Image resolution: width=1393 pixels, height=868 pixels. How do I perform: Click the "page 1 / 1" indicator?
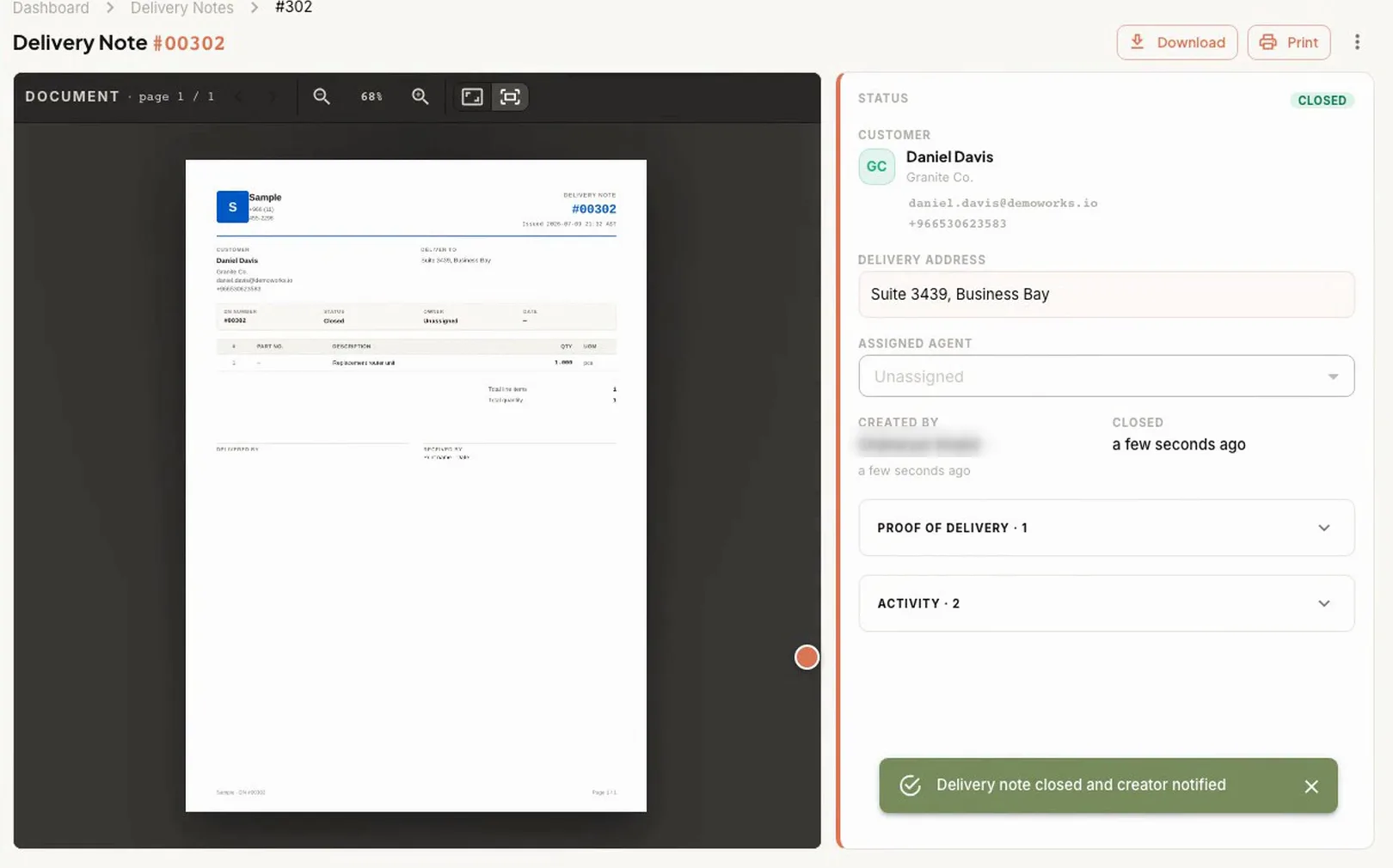176,96
